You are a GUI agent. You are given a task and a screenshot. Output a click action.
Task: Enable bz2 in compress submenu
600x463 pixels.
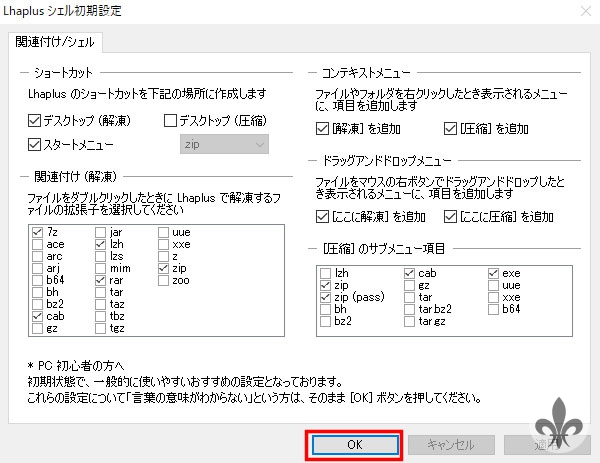click(x=325, y=321)
